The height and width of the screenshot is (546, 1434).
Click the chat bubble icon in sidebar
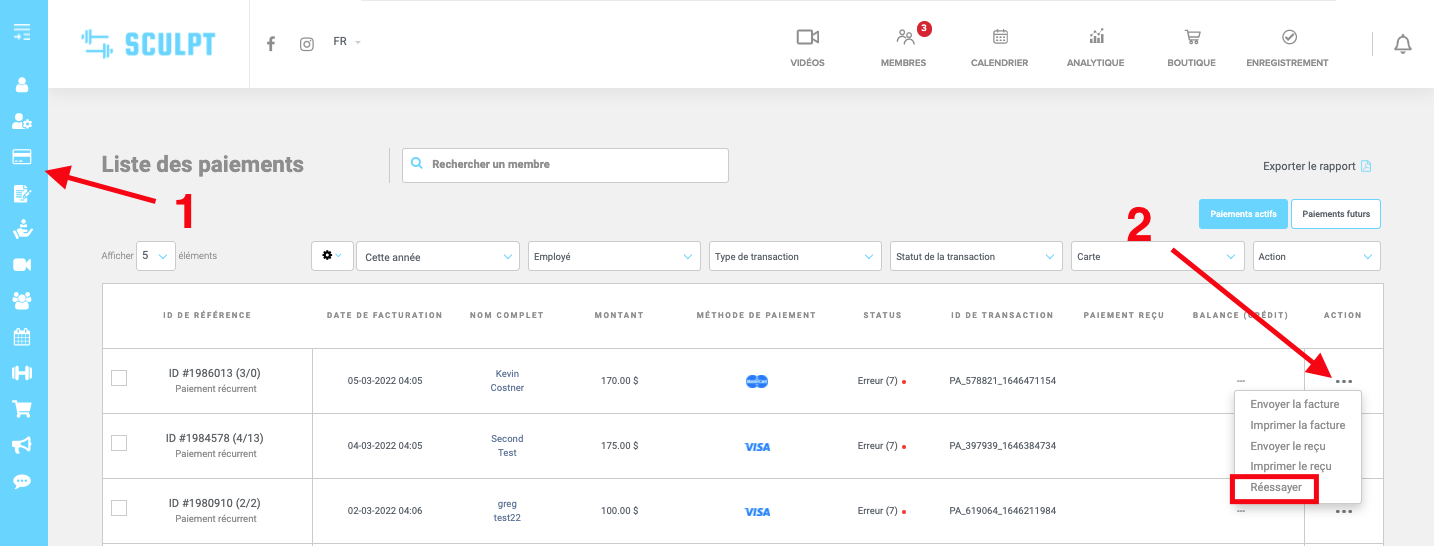click(21, 481)
